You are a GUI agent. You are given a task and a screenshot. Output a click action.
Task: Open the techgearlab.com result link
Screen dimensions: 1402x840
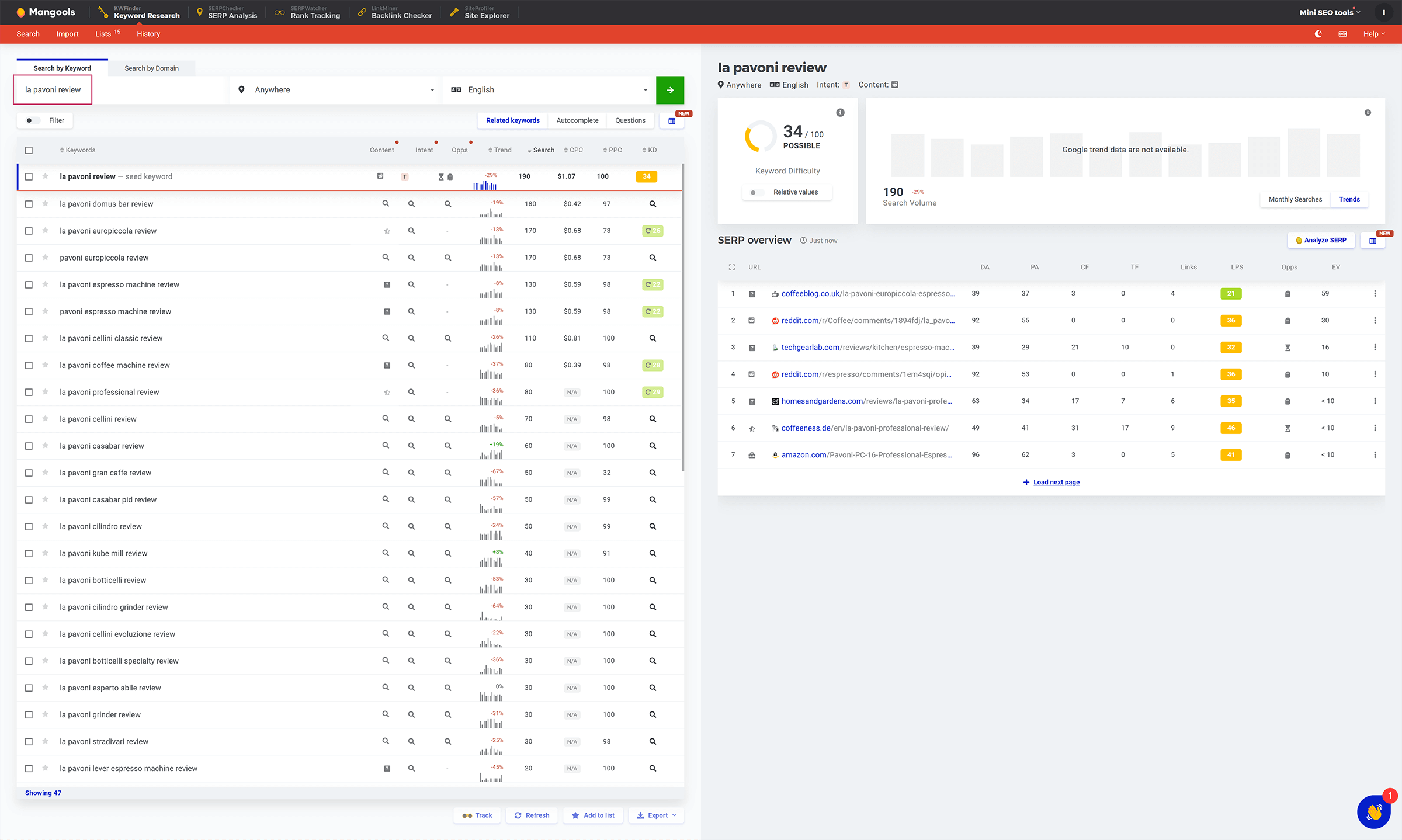pyautogui.click(x=867, y=348)
